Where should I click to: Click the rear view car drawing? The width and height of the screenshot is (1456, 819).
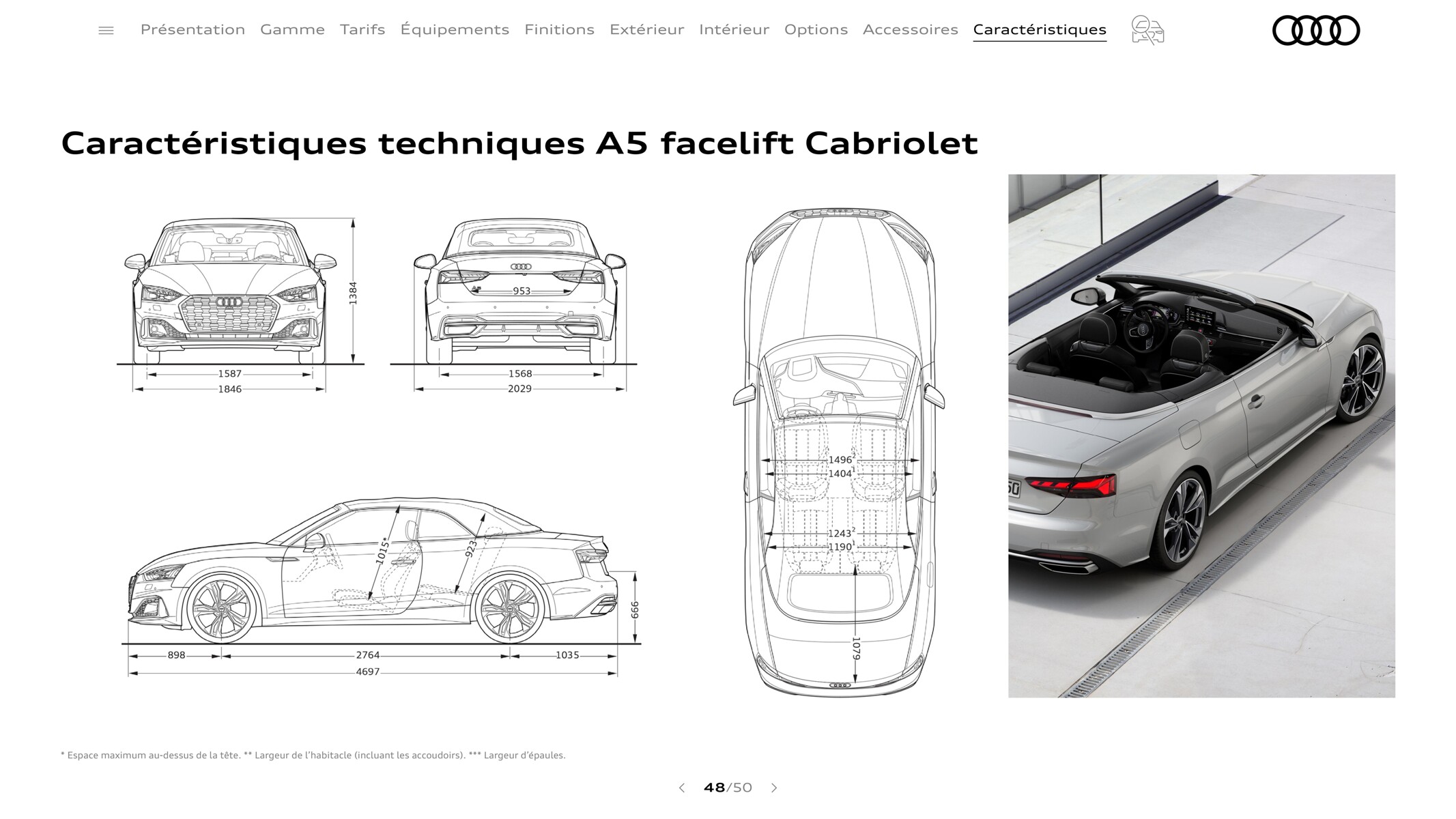pos(520,291)
